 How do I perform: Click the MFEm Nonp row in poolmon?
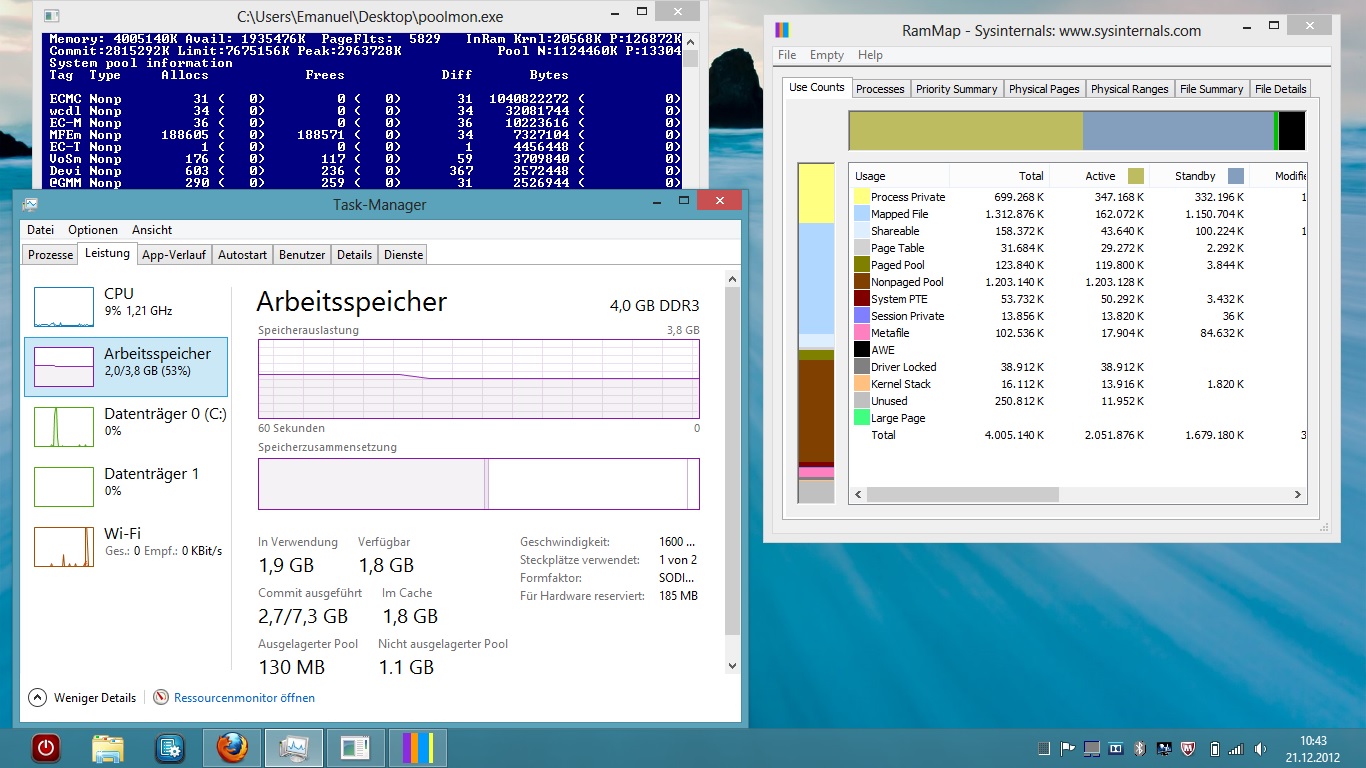pyautogui.click(x=365, y=135)
